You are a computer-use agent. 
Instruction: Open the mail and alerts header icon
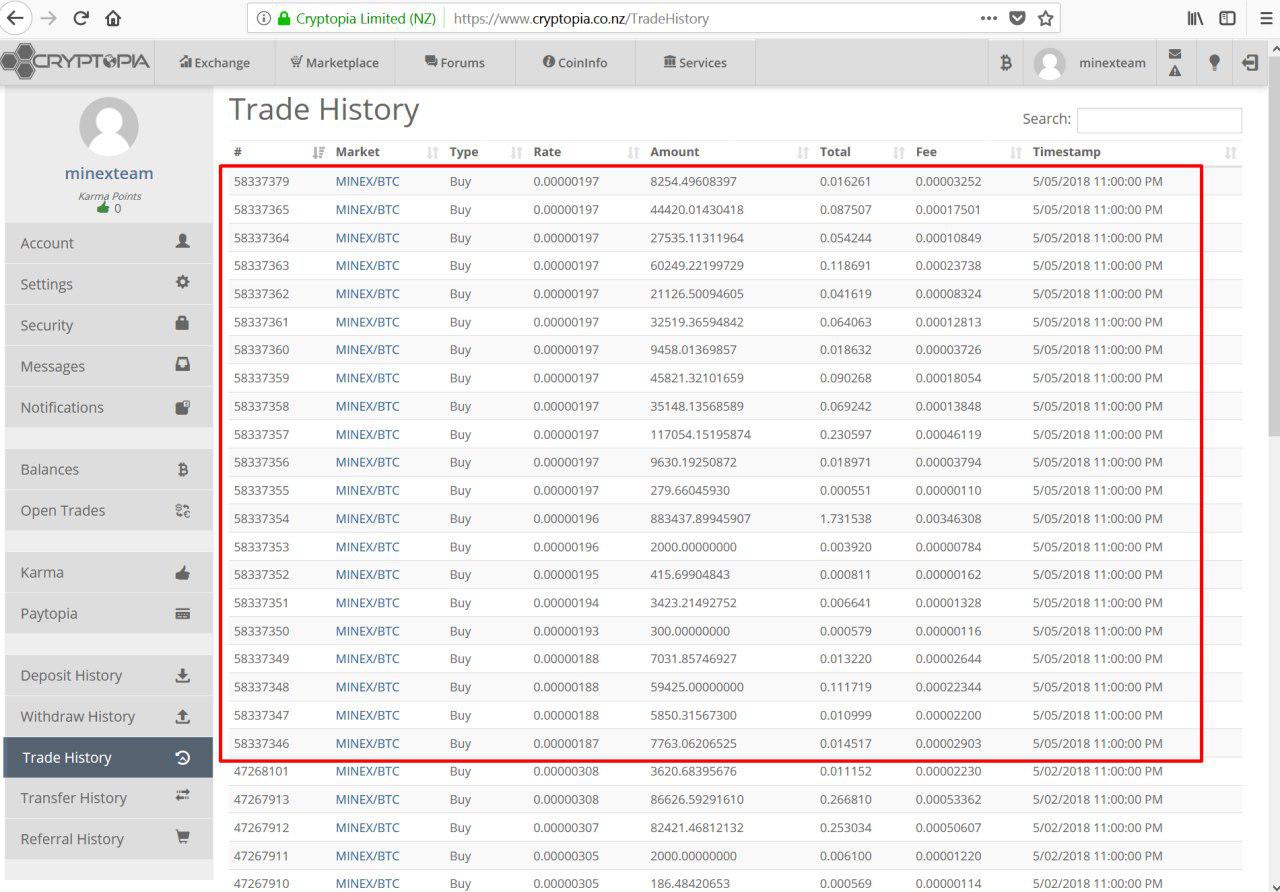pos(1175,62)
